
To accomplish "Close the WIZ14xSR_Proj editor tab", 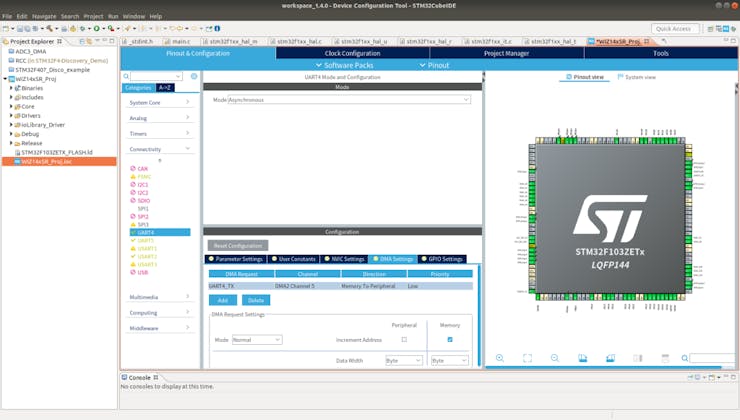I will tap(647, 42).
